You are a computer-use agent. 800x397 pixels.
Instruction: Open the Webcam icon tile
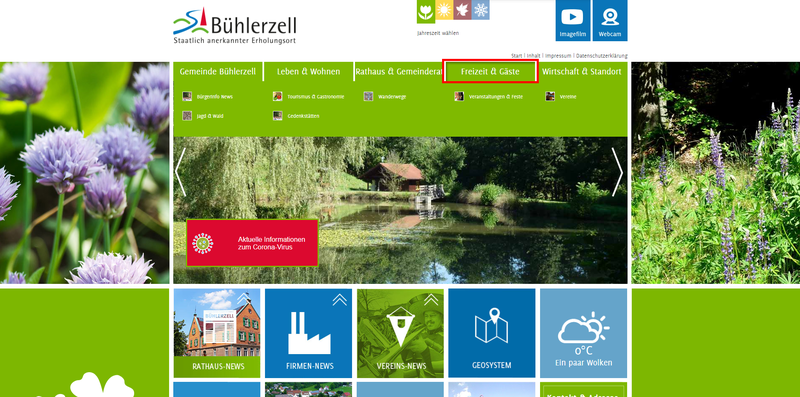point(610,20)
